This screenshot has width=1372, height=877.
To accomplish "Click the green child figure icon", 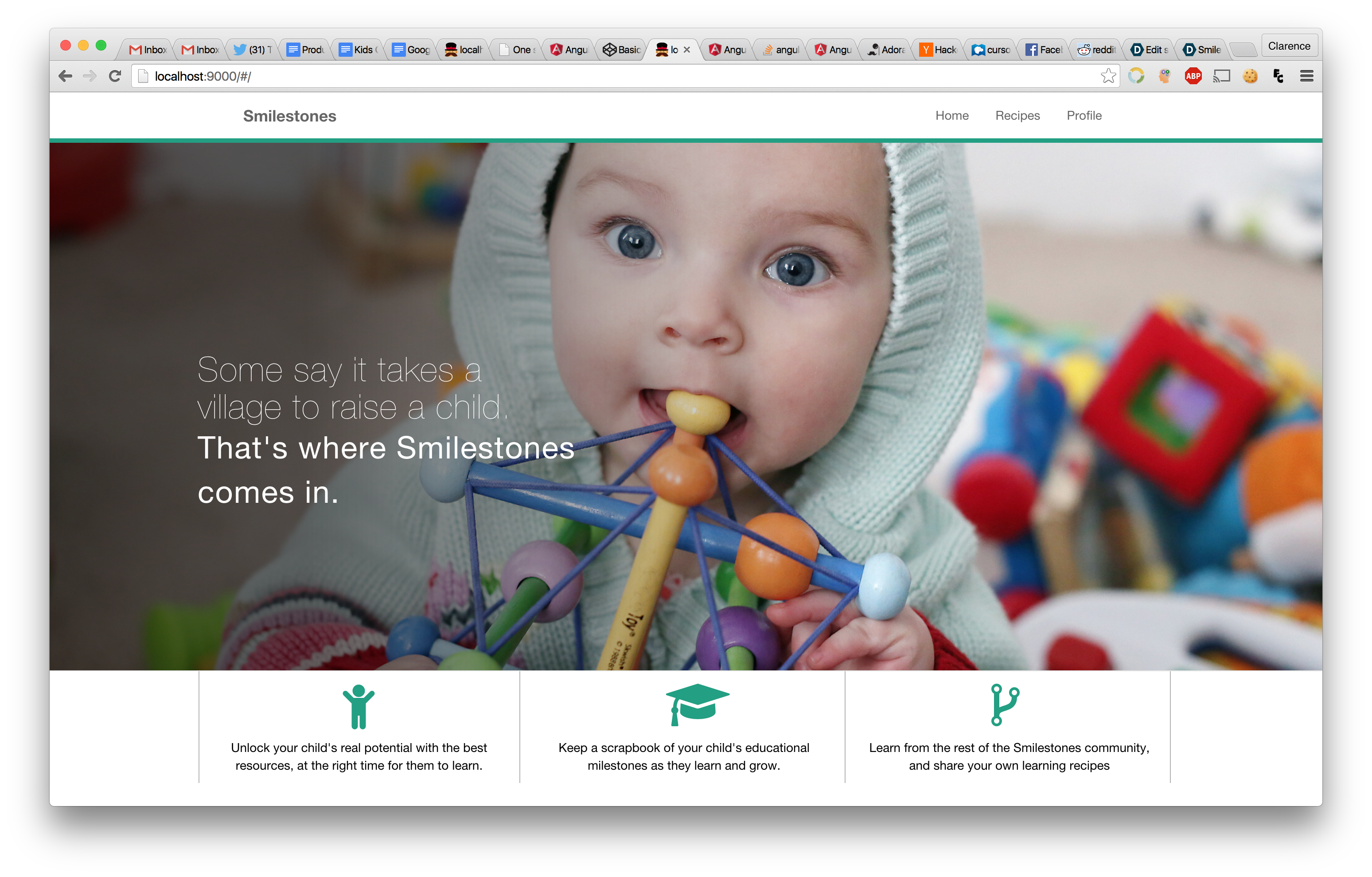I will click(x=359, y=706).
